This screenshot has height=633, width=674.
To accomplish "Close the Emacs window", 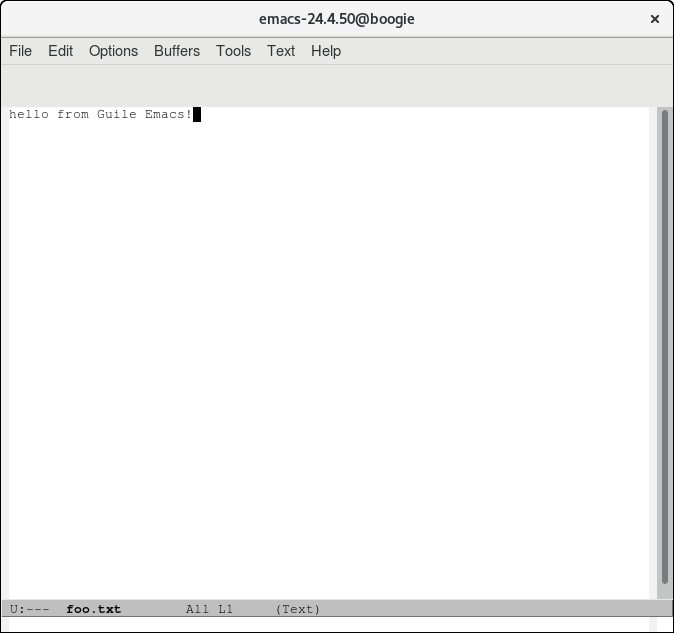I will pyautogui.click(x=655, y=19).
